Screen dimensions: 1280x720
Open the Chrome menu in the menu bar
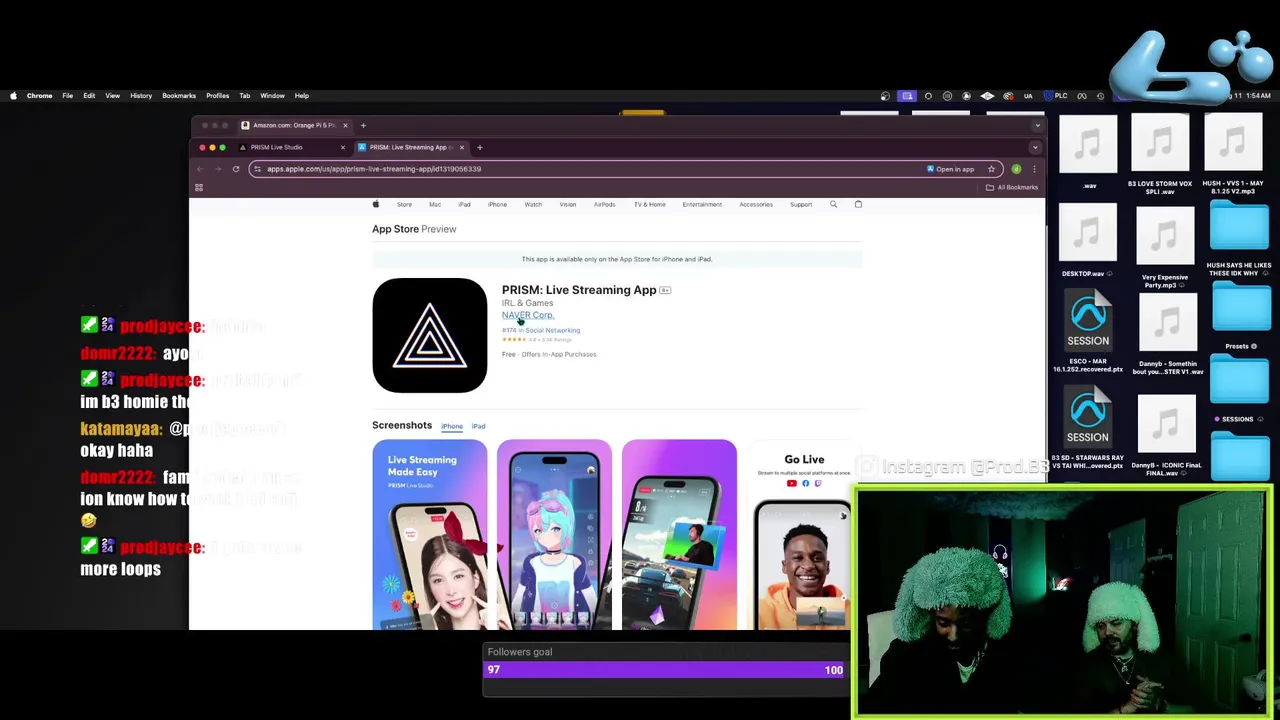coord(39,96)
